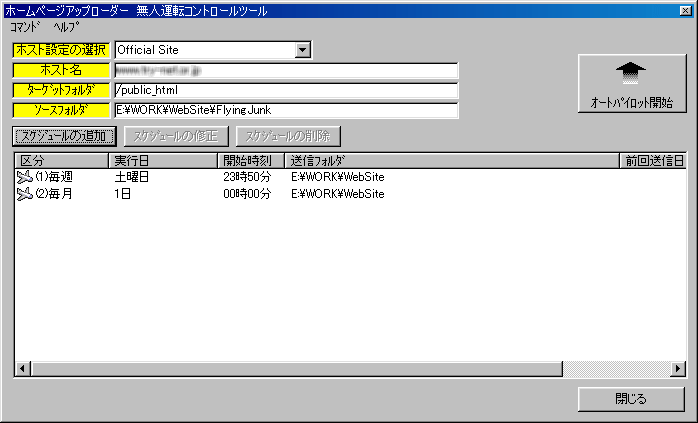698x423 pixels.
Task: Click the 開始時刻 column header
Action: coord(251,160)
